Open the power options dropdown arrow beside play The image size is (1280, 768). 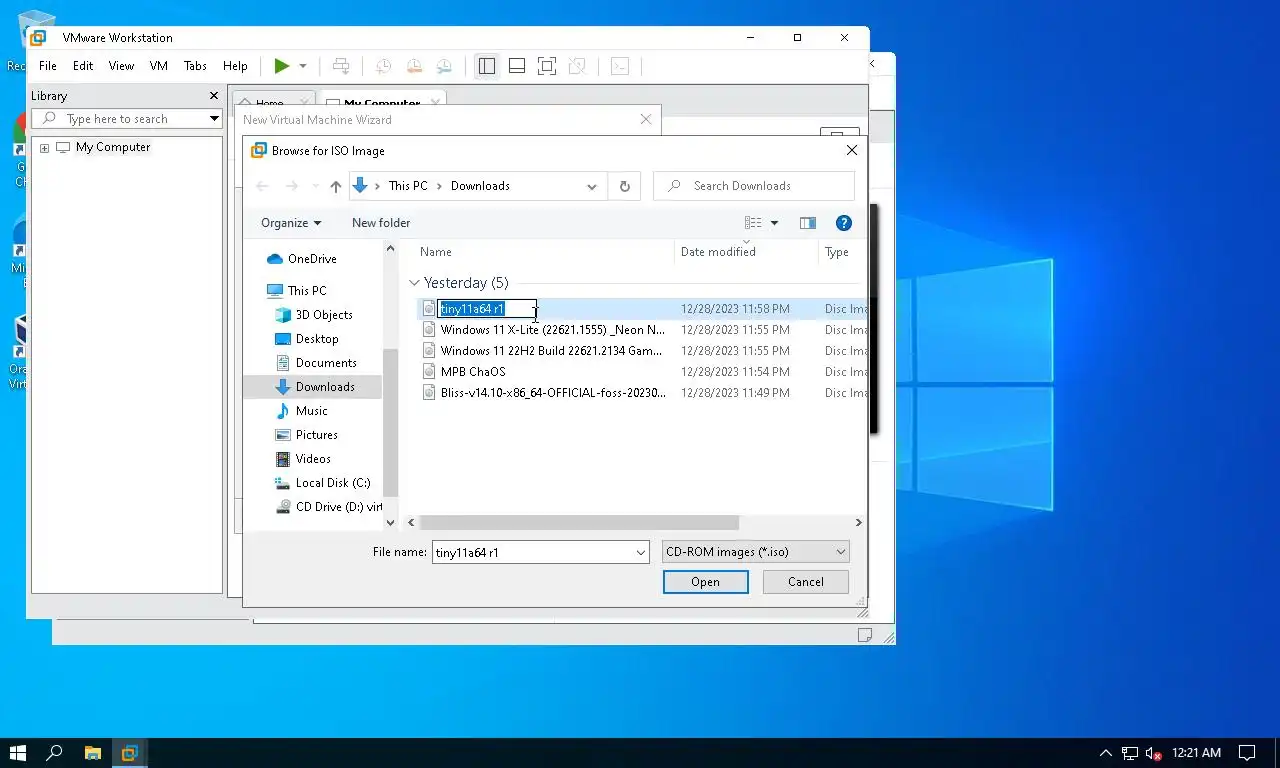pyautogui.click(x=303, y=66)
